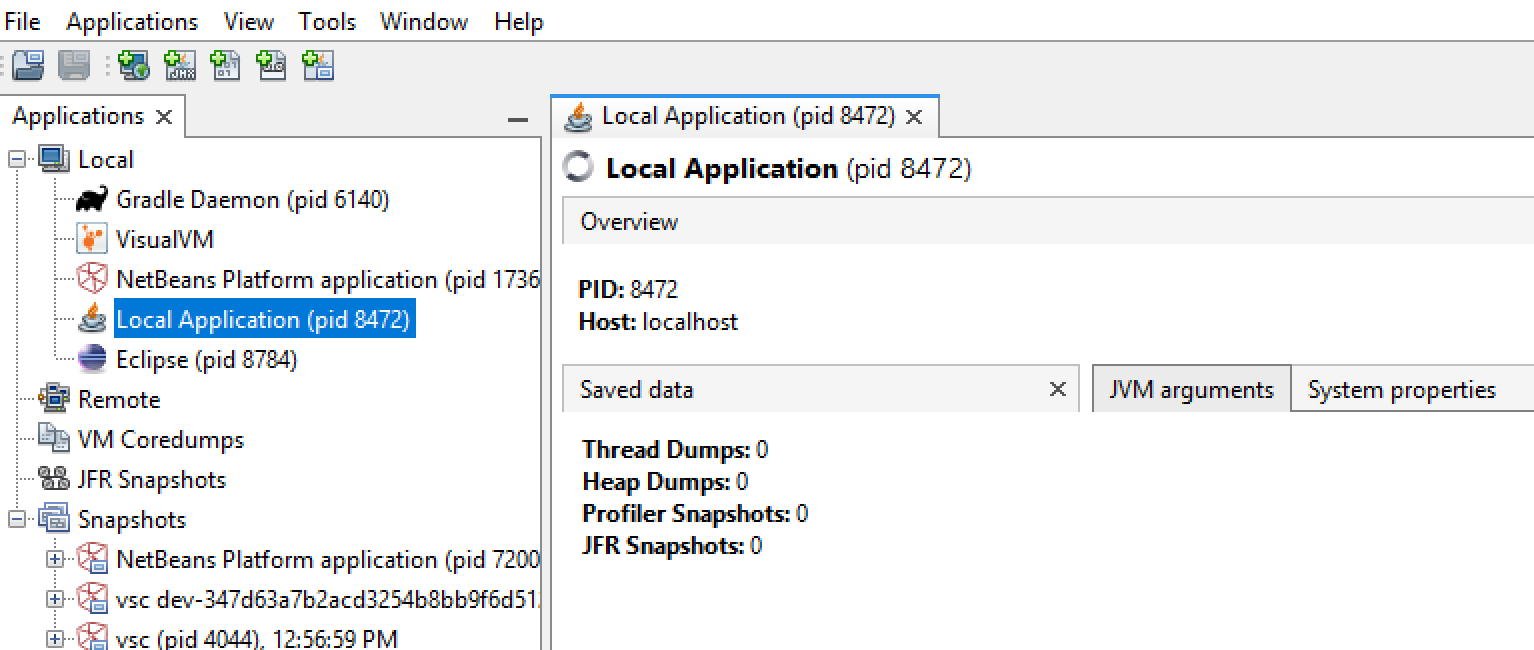Click the Add JMX Connection toolbar icon
The height and width of the screenshot is (650, 1534).
[180, 66]
